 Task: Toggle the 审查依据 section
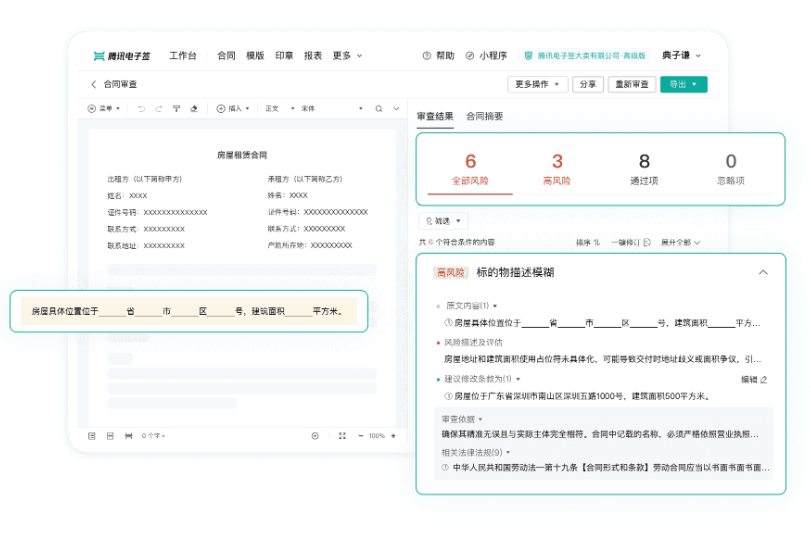[462, 419]
